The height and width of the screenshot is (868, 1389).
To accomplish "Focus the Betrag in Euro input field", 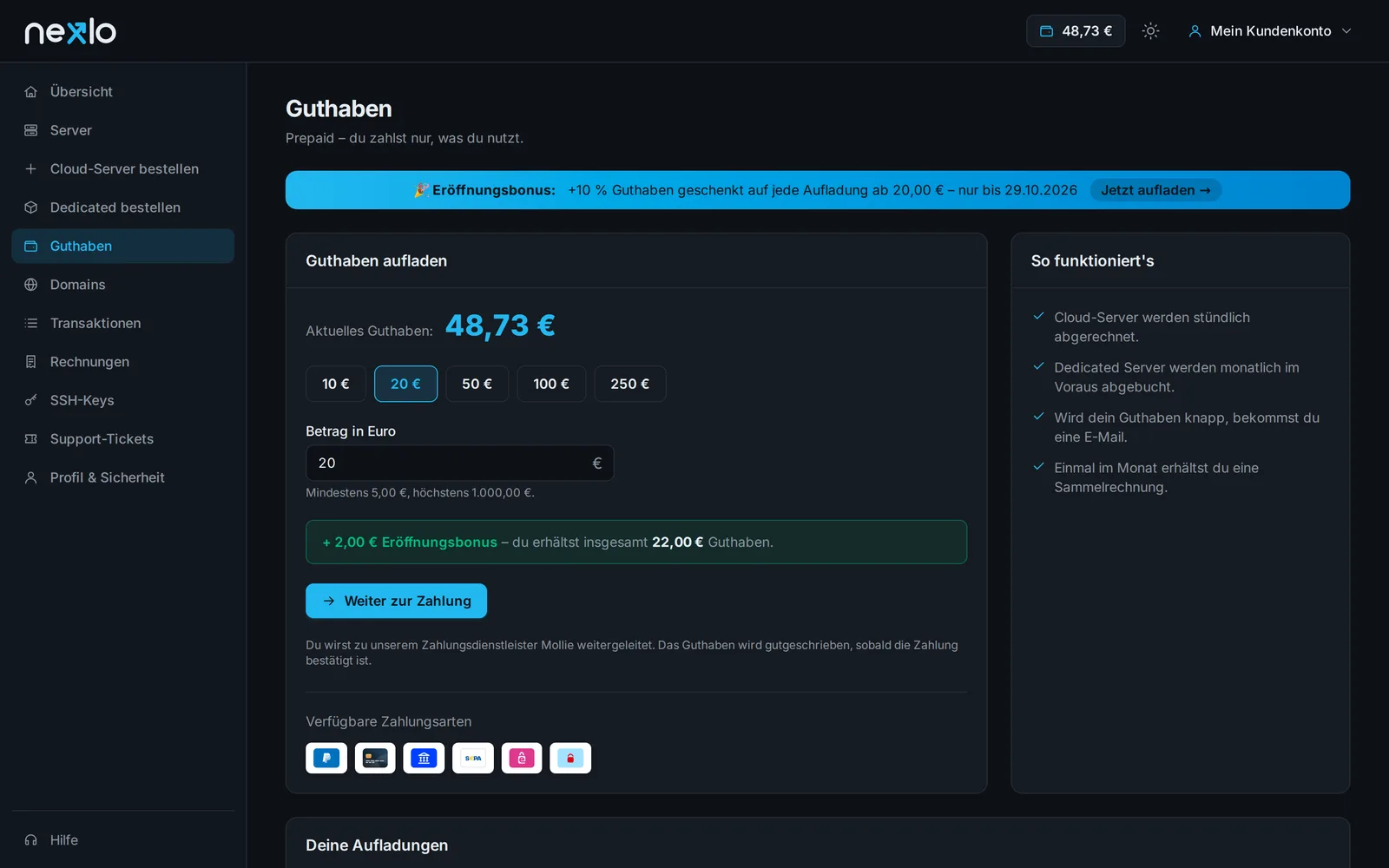I will coord(459,464).
